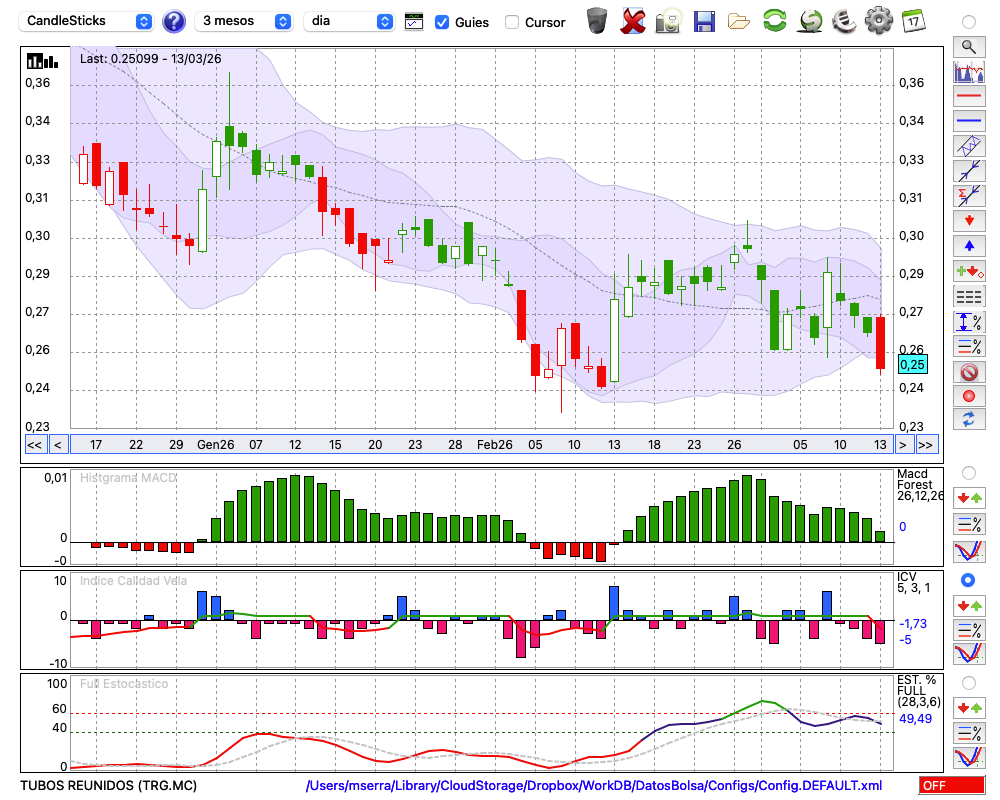The height and width of the screenshot is (800, 1000).
Task: Click the red record circle icon
Action: 969,396
